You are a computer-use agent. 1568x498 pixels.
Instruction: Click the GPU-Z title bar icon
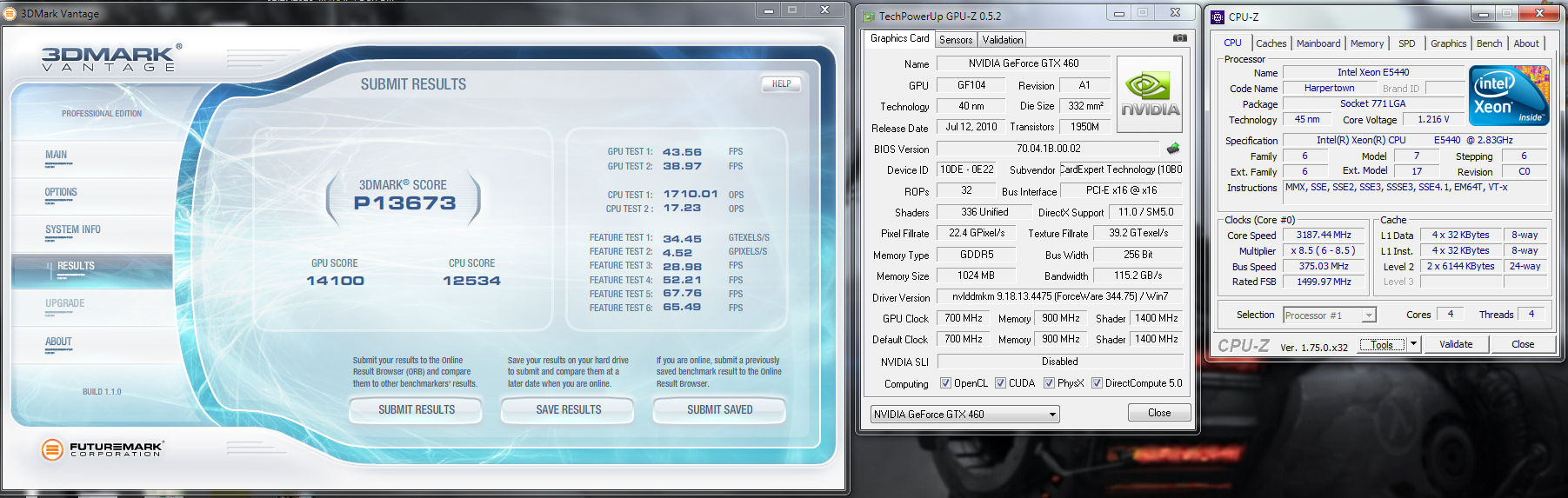pos(869,16)
